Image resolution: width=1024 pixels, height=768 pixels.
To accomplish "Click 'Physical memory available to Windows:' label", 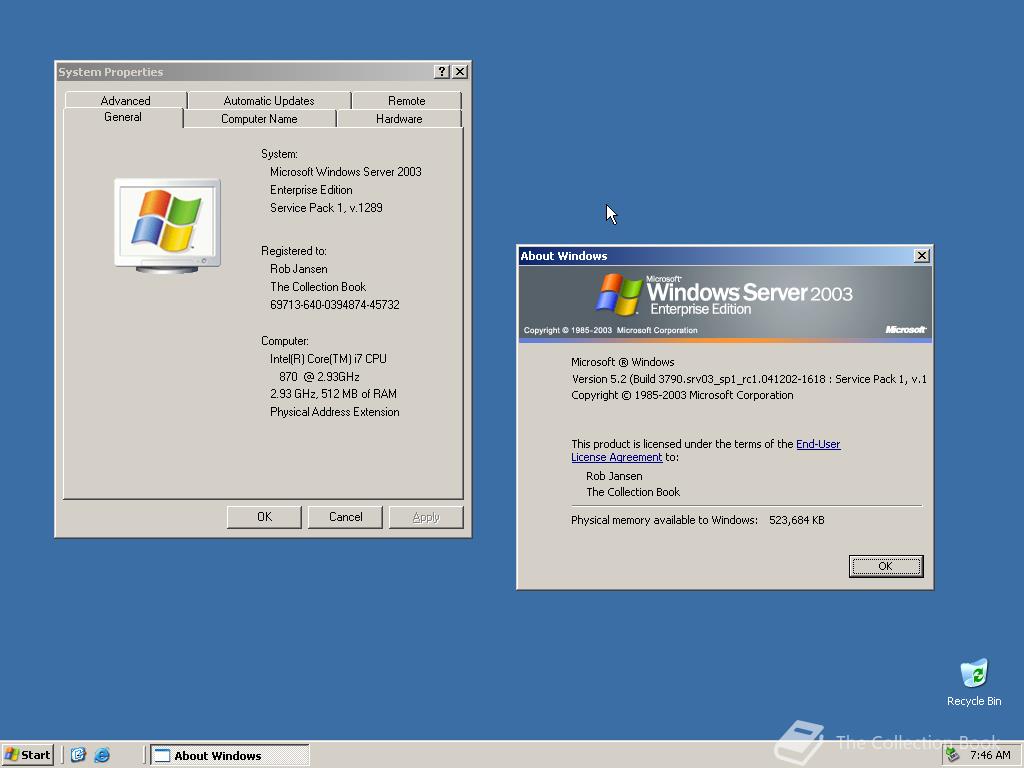I will tap(664, 520).
